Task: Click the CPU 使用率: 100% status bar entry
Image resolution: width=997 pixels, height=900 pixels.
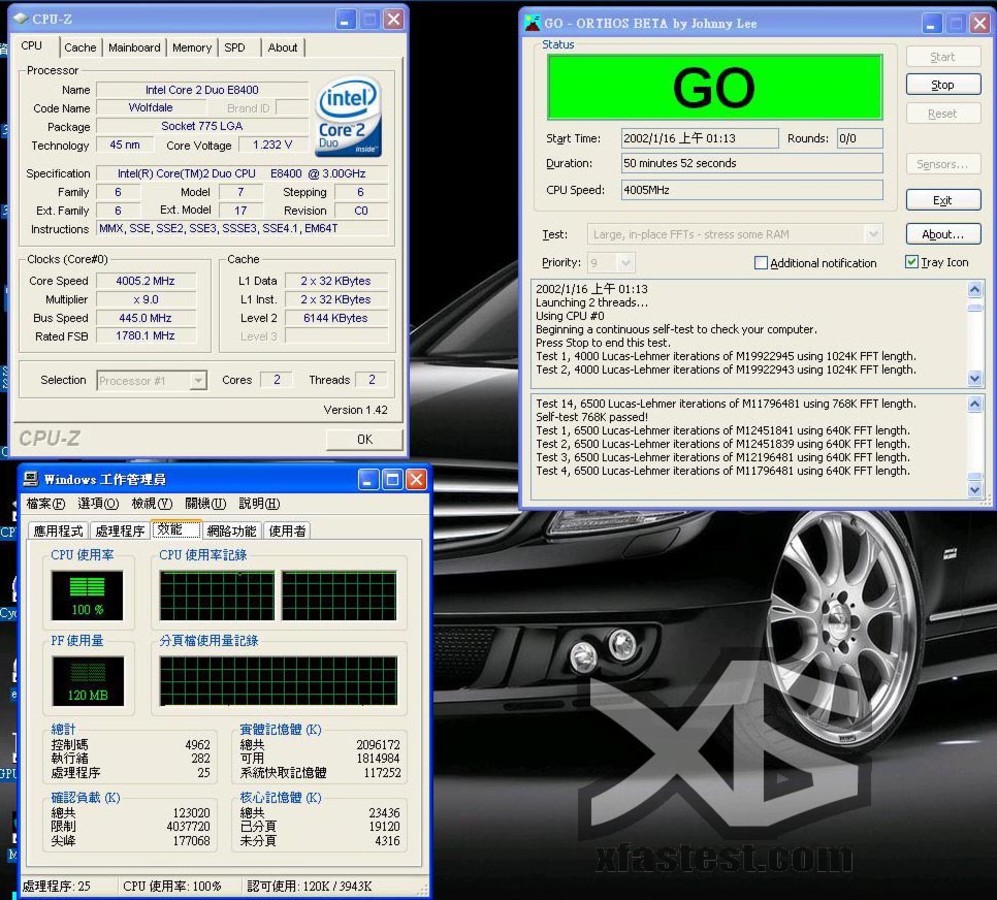Action: 172,886
